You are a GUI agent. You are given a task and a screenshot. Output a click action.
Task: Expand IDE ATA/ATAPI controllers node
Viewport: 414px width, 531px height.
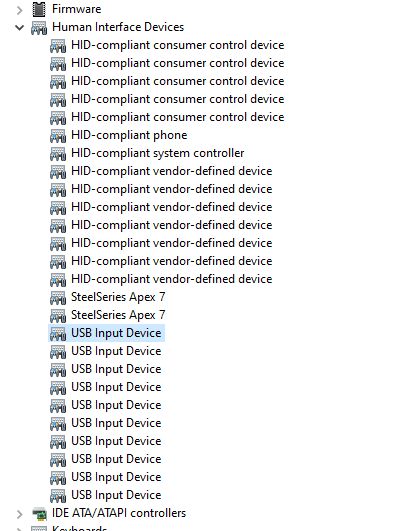click(x=20, y=514)
